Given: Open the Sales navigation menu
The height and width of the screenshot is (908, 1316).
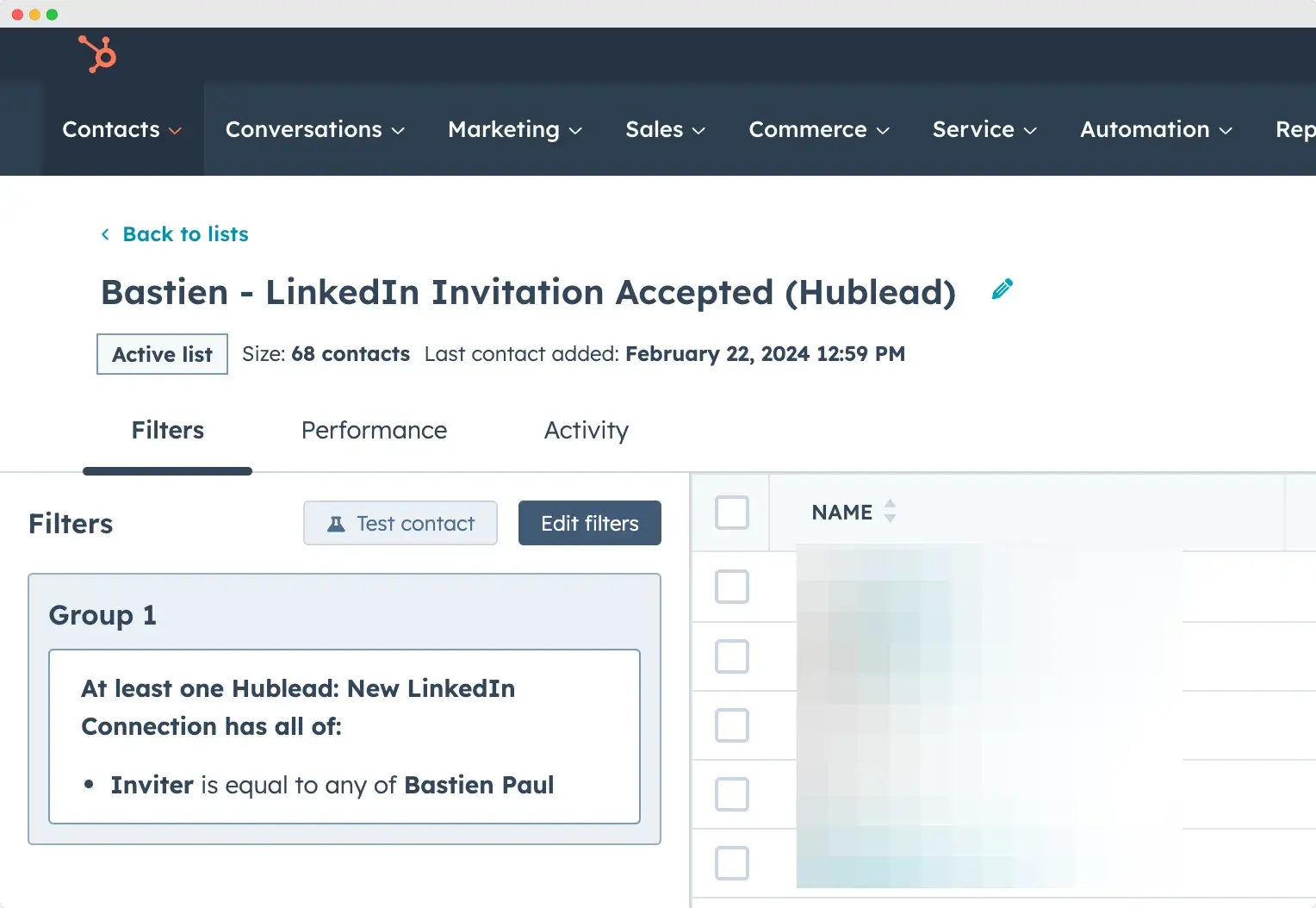Looking at the screenshot, I should [x=665, y=129].
